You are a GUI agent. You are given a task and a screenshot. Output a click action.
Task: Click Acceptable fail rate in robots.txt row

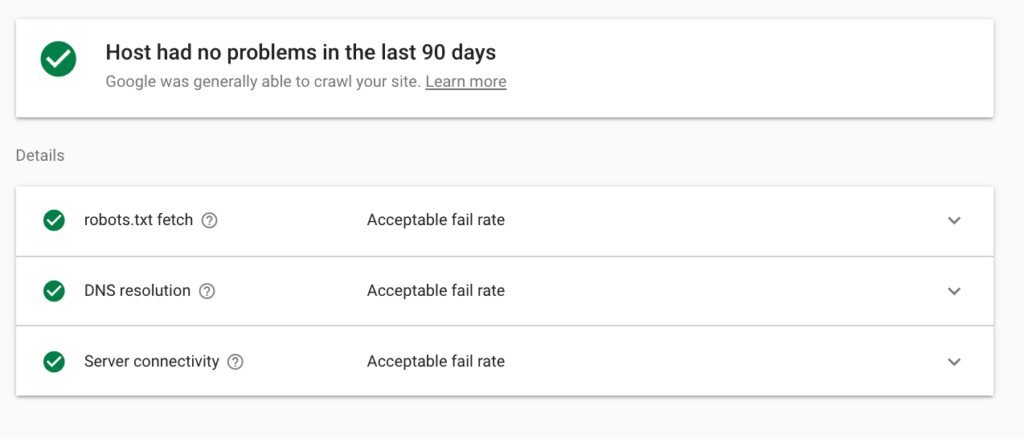click(x=435, y=220)
